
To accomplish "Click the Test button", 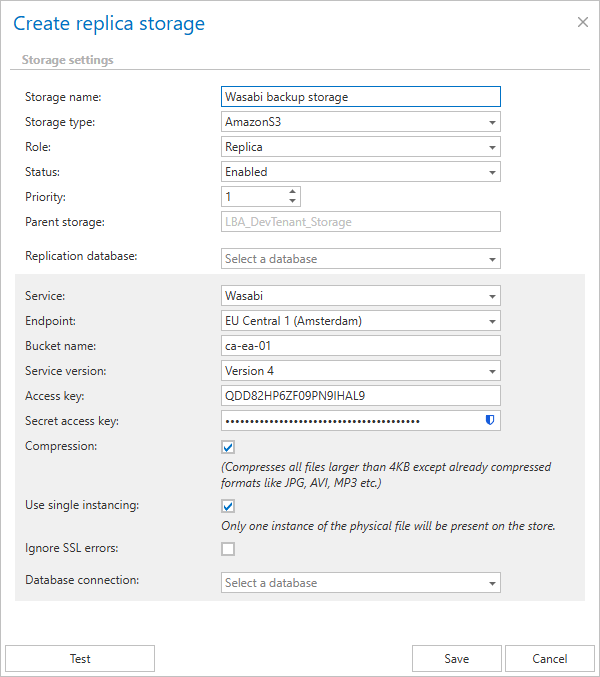I will coord(80,659).
